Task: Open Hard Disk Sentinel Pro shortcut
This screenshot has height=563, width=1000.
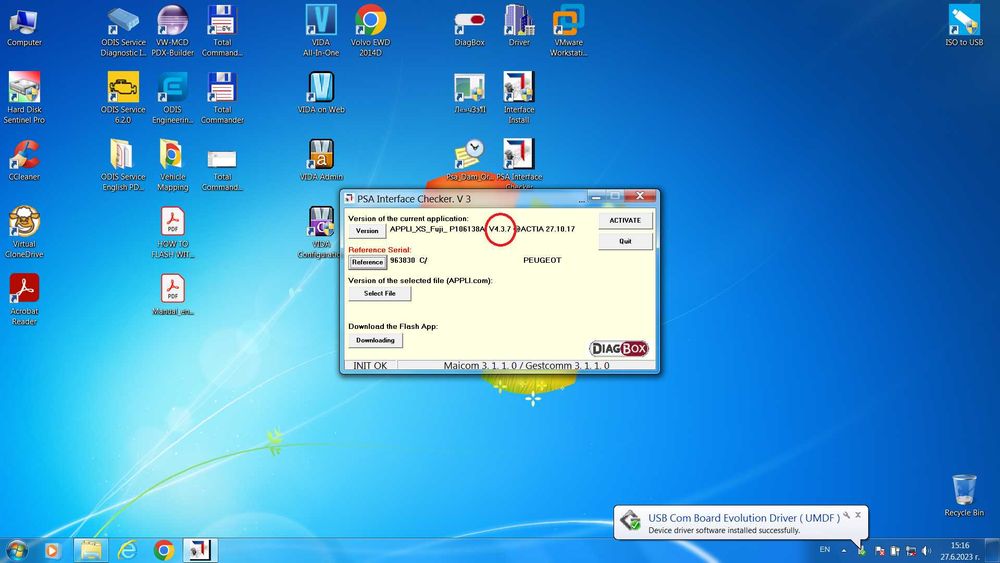Action: 24,98
